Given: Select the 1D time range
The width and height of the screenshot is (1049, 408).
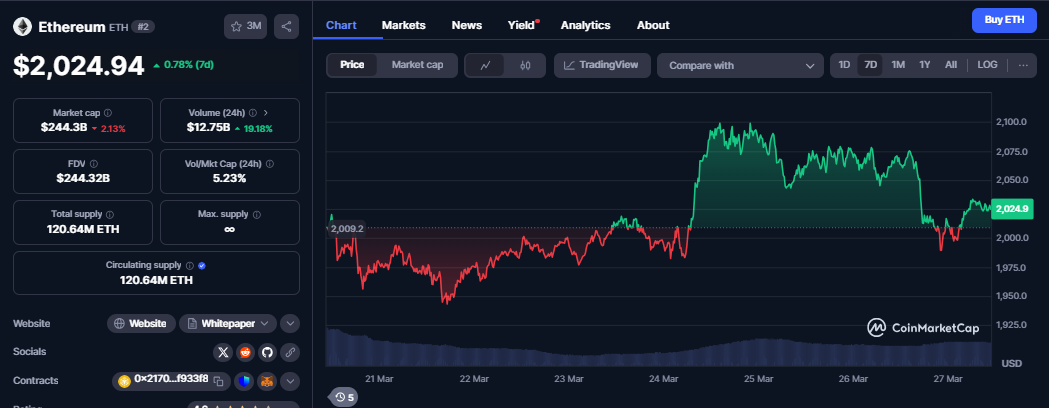Looking at the screenshot, I should click(x=844, y=65).
